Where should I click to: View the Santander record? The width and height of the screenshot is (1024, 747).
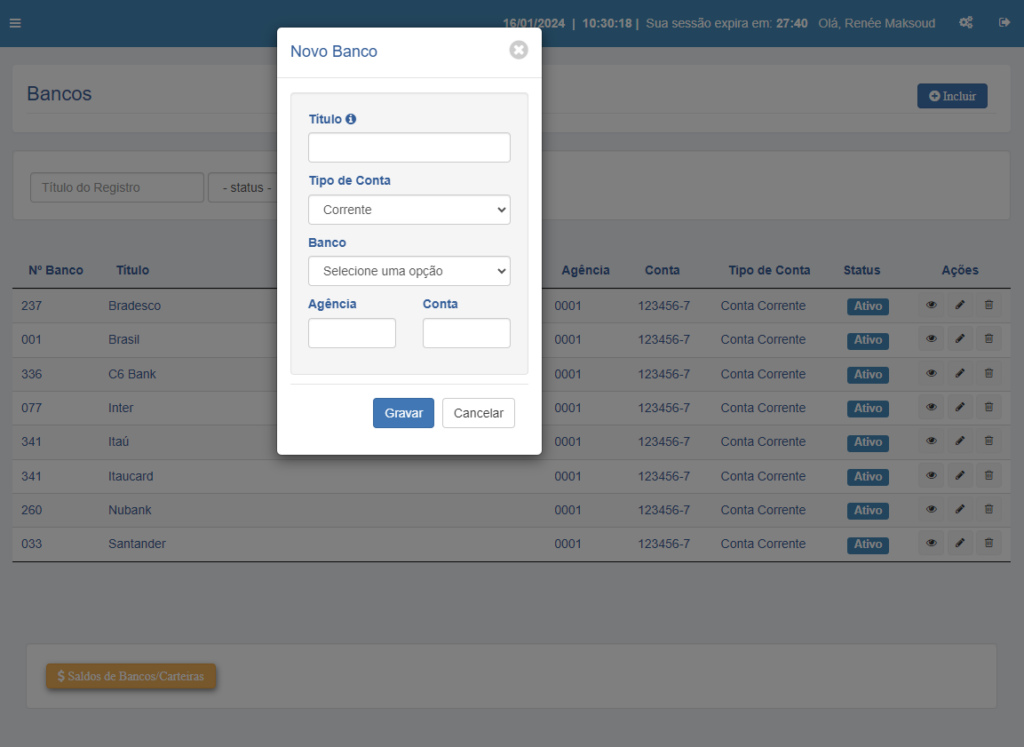tap(931, 544)
